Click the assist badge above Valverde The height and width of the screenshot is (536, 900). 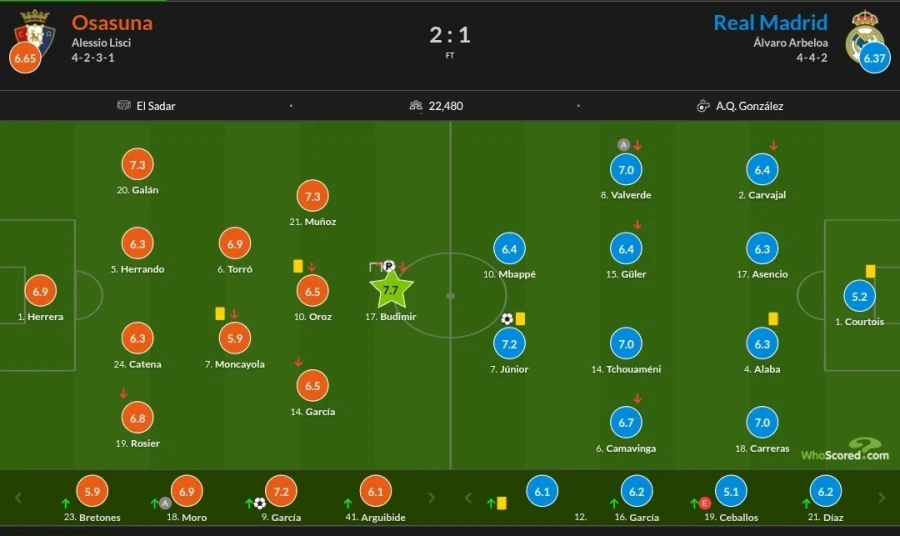[x=623, y=145]
